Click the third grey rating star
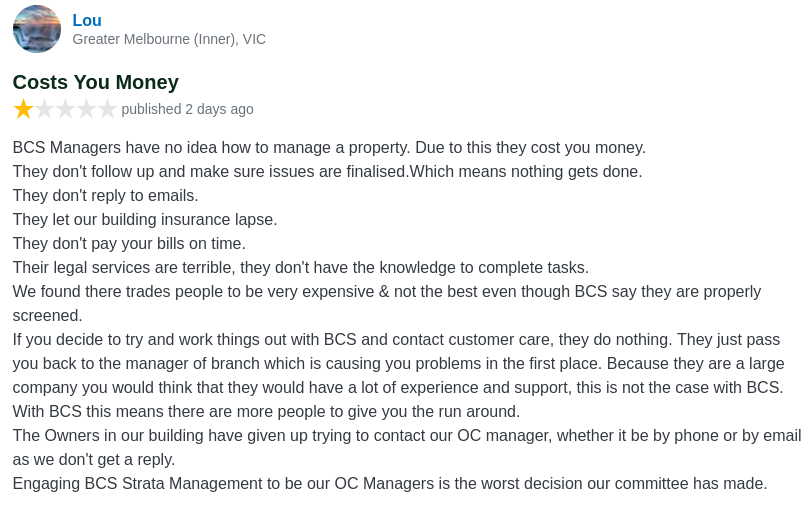This screenshot has width=811, height=506. [x=66, y=109]
